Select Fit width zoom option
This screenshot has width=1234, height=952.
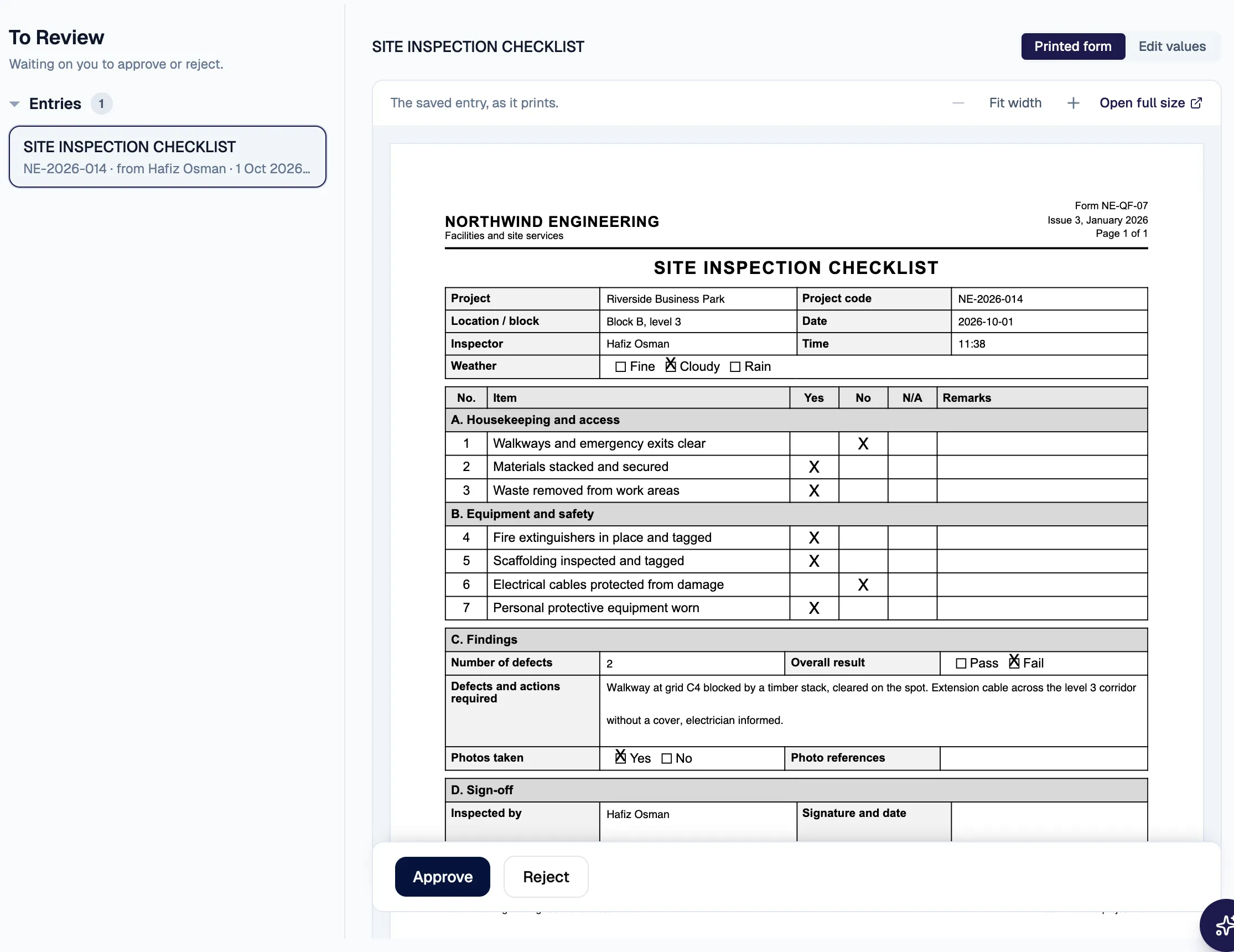[1015, 103]
